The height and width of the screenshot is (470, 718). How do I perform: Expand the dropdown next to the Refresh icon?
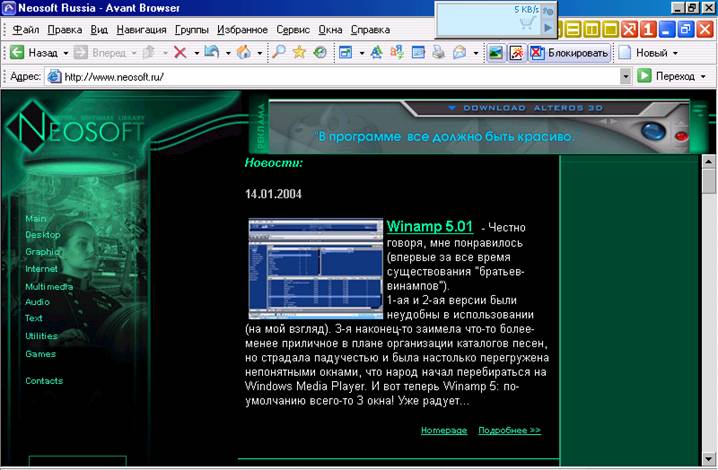point(228,53)
